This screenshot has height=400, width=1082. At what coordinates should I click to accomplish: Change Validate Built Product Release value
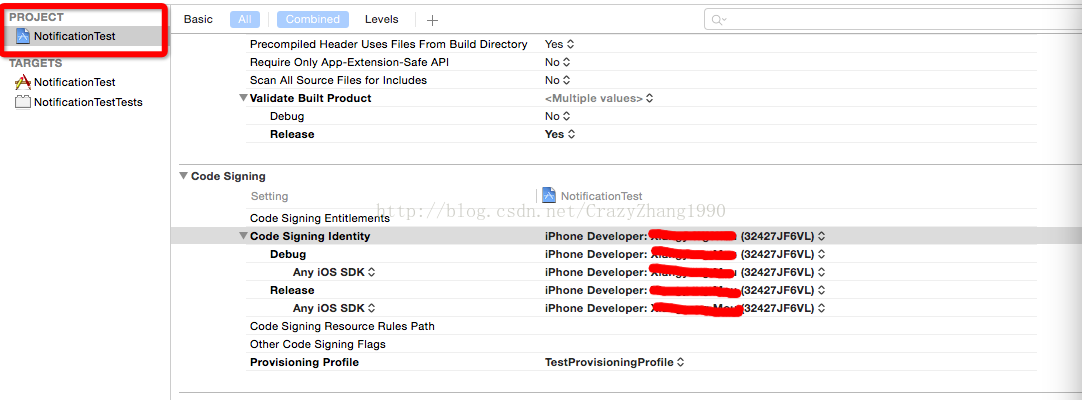[559, 134]
